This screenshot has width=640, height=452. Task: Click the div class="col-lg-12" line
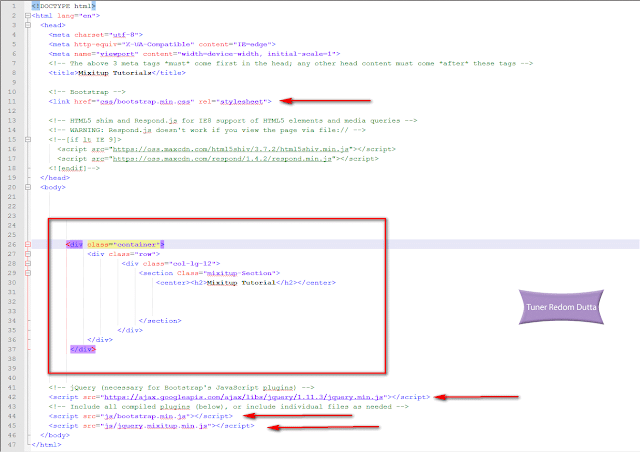pos(171,263)
